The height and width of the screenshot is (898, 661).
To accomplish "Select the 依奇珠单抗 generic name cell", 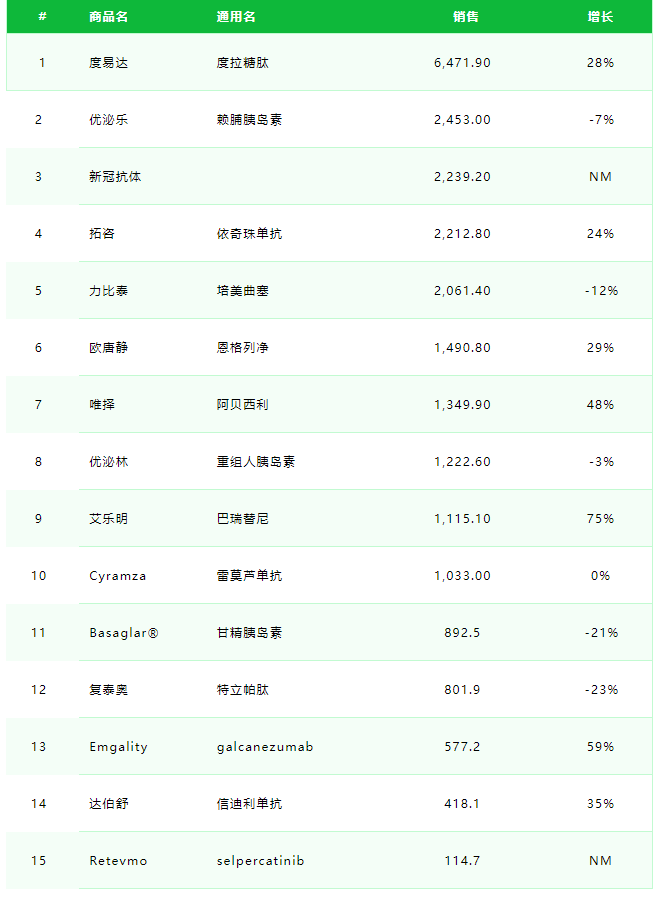I will [x=249, y=233].
